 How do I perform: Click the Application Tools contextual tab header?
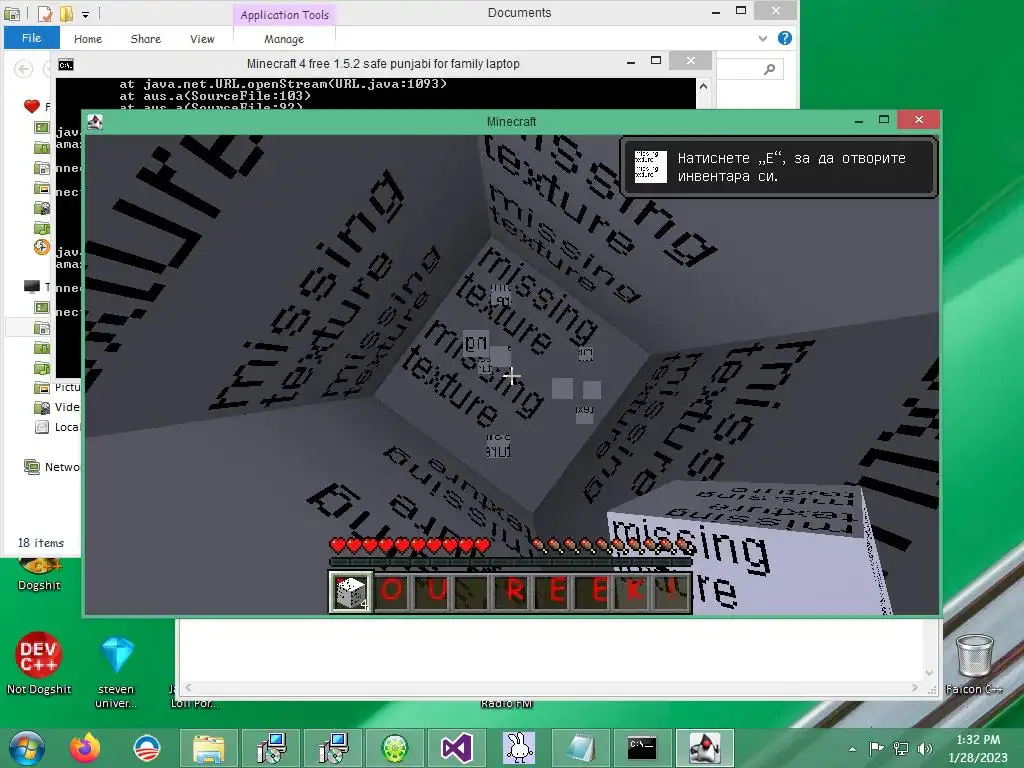[285, 14]
